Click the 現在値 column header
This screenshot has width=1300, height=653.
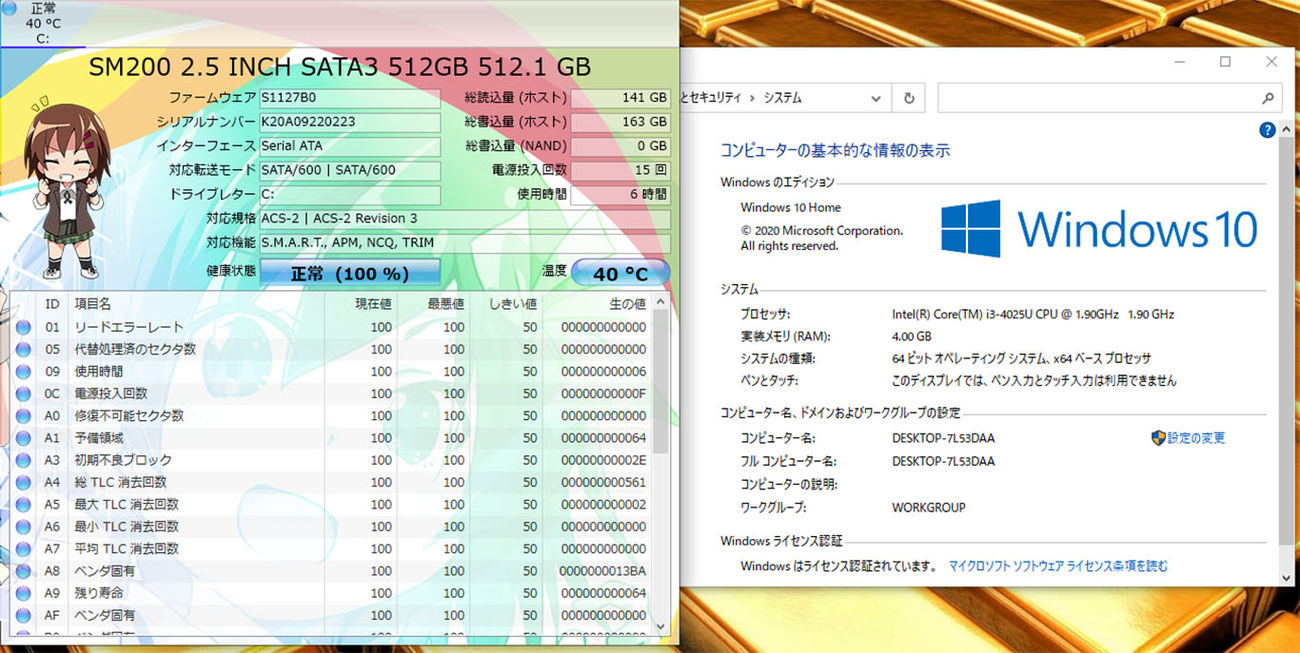(x=361, y=304)
